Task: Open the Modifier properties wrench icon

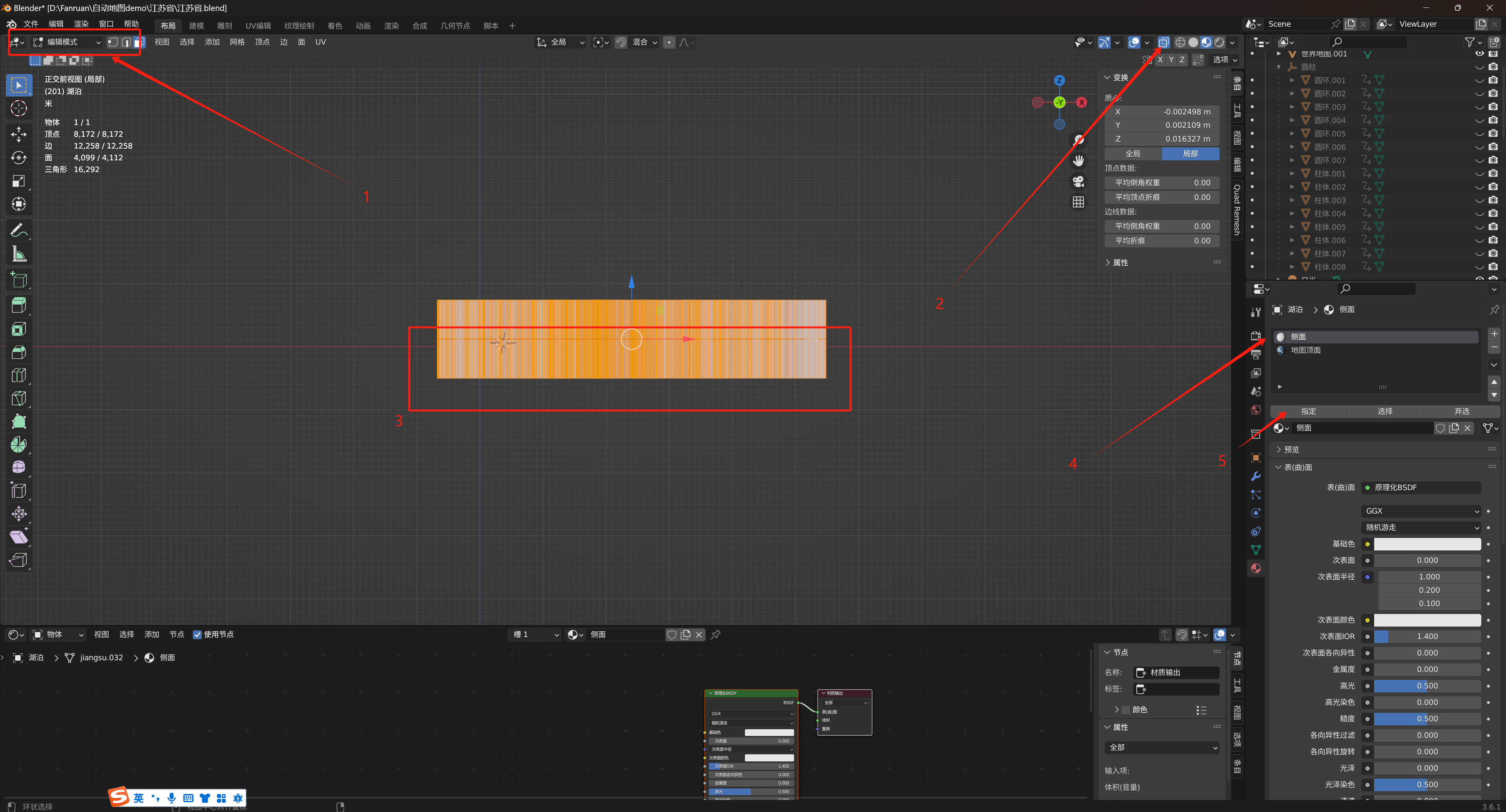Action: (1256, 476)
